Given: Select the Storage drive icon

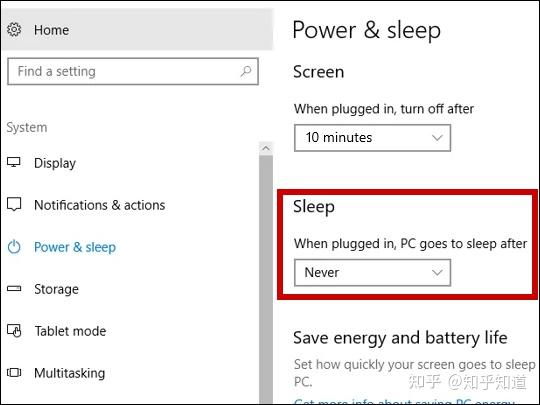Looking at the screenshot, I should [14, 288].
